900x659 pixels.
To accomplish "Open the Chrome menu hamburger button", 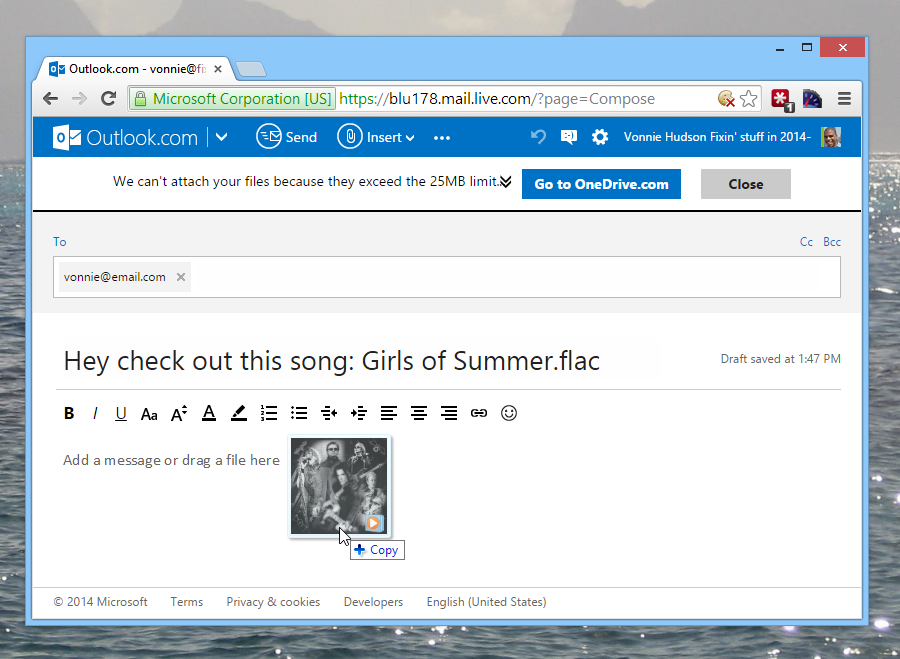I will pos(844,99).
